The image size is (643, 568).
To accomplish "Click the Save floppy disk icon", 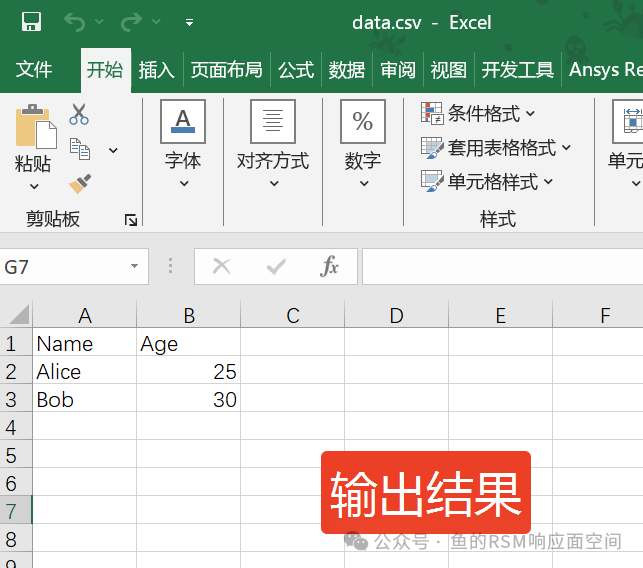I will 31,22.
